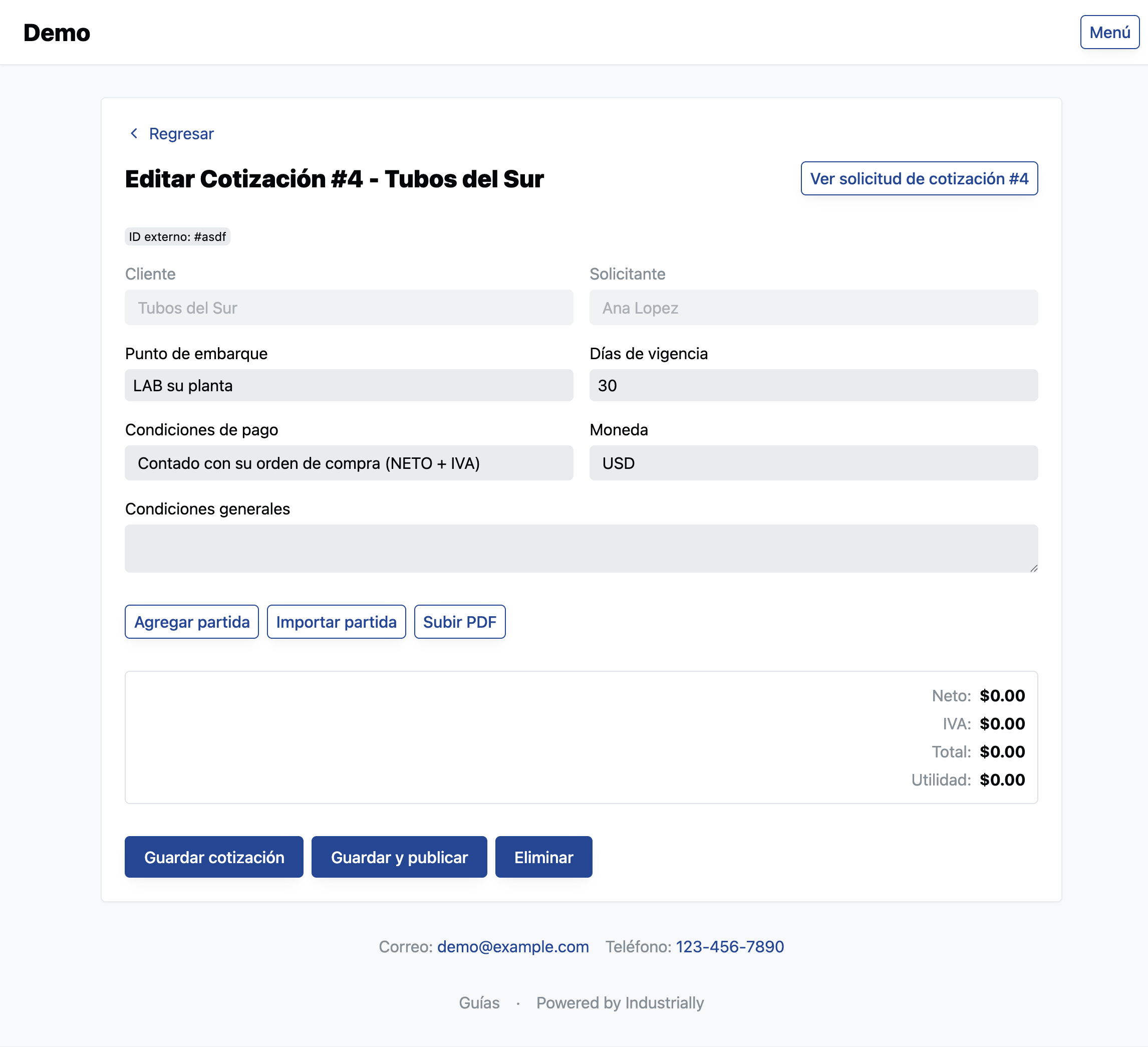
Task: Click the Regresar link
Action: pos(181,133)
